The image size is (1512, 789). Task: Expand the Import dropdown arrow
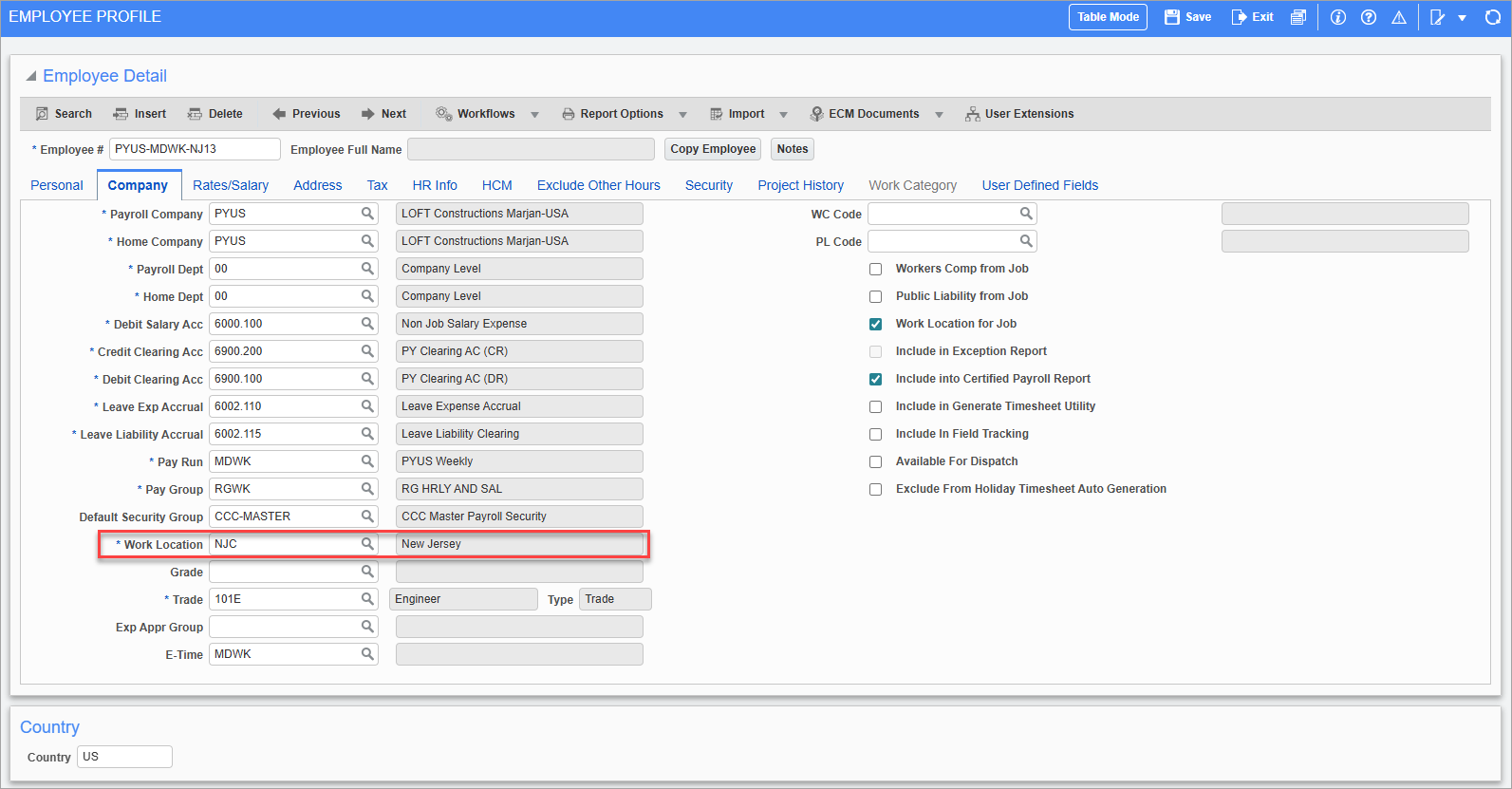point(783,115)
